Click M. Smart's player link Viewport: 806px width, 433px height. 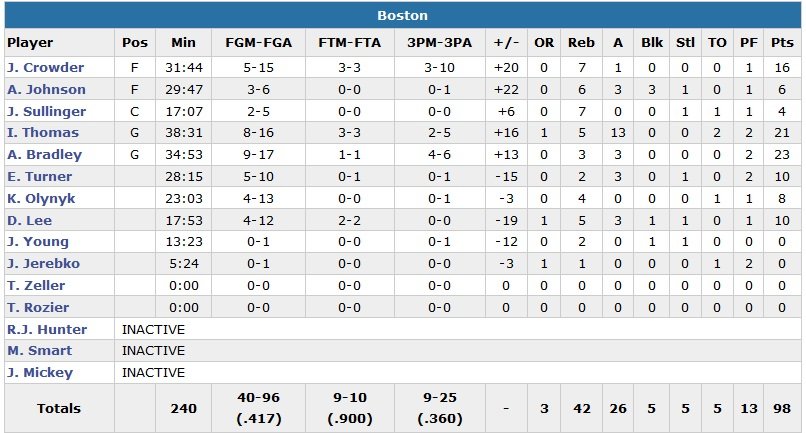(x=39, y=351)
